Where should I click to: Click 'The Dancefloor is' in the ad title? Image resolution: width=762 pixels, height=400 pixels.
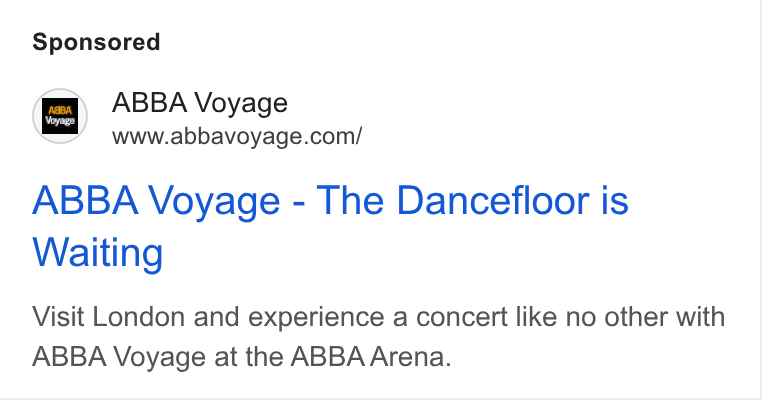click(x=472, y=200)
